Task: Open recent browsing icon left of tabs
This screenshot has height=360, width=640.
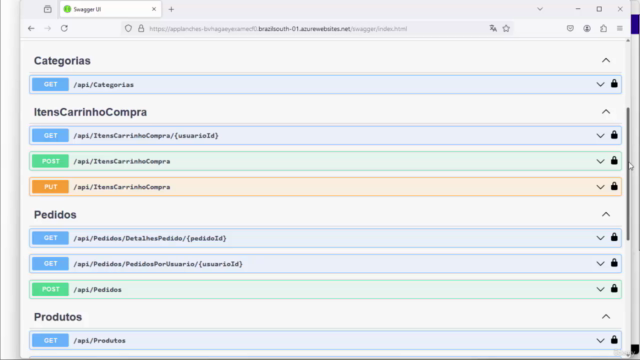Action: (x=48, y=9)
